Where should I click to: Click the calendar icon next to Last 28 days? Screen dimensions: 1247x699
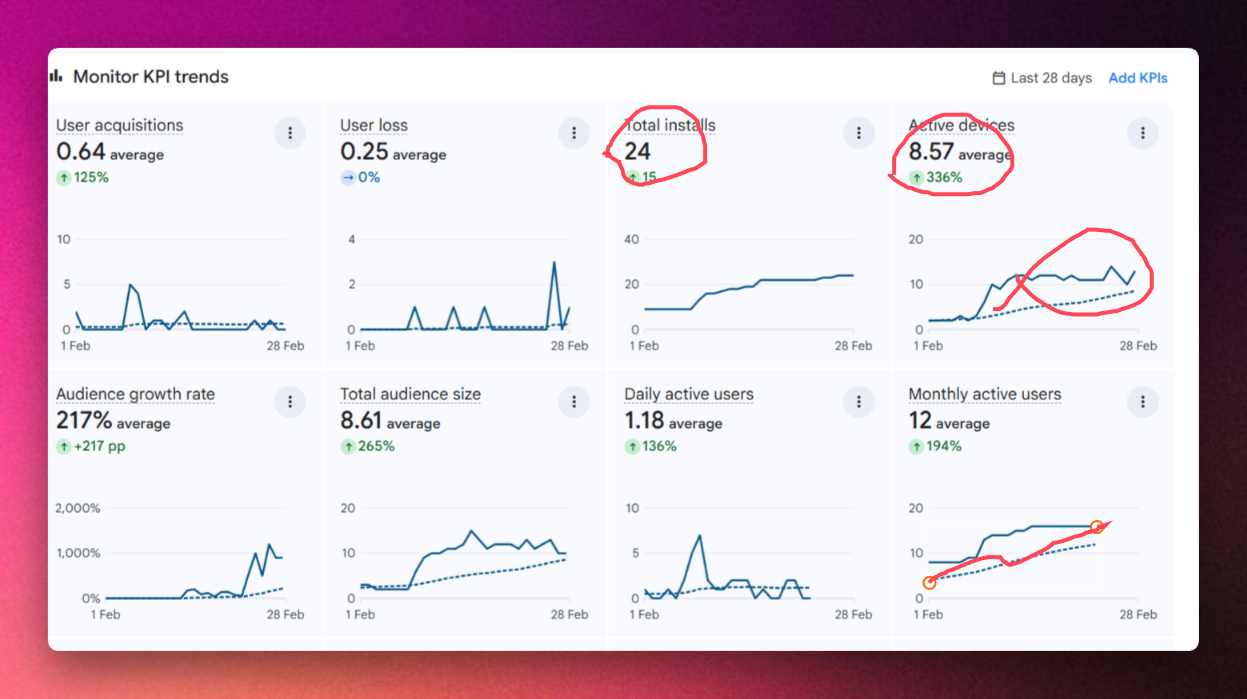[x=998, y=78]
